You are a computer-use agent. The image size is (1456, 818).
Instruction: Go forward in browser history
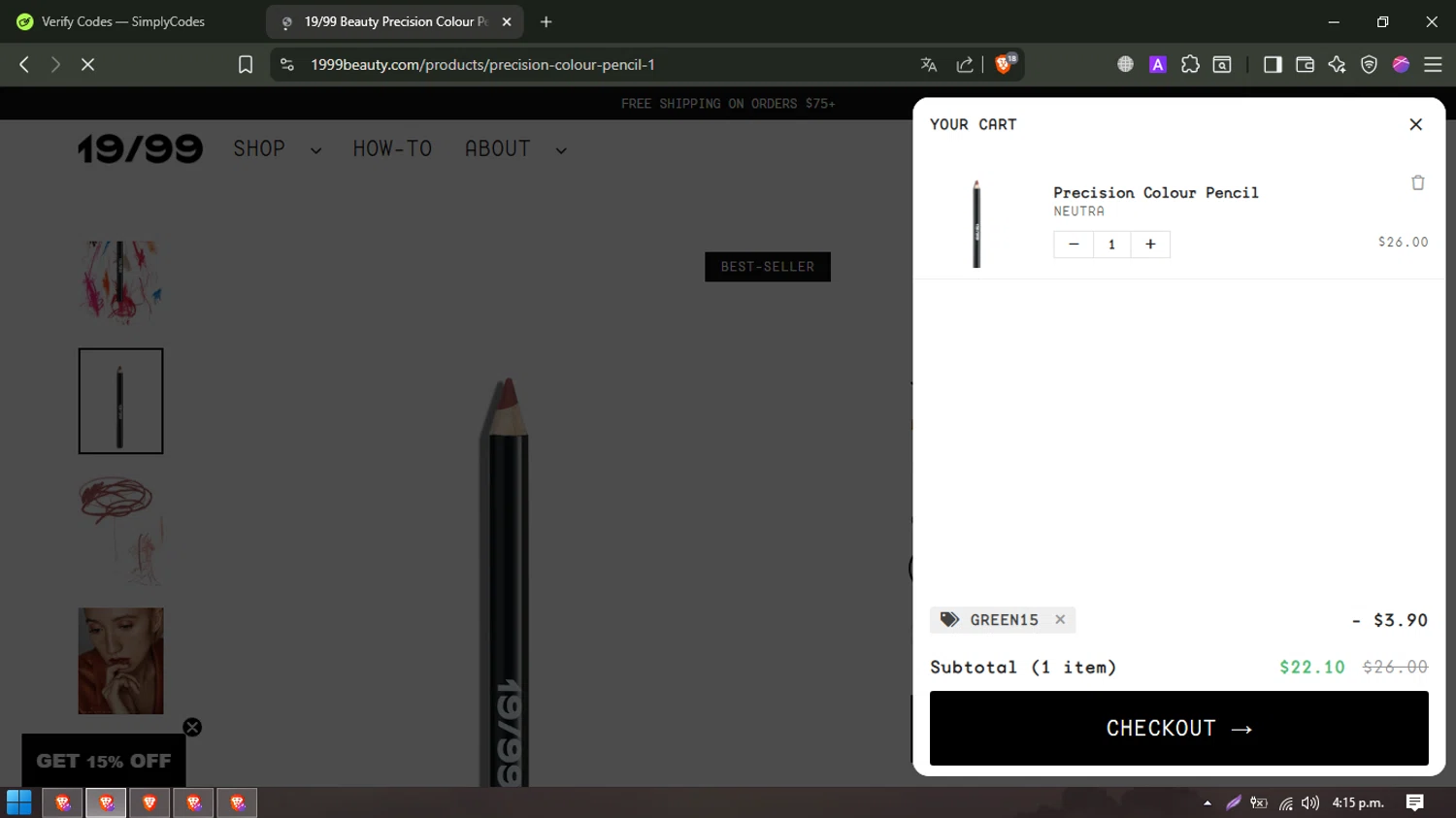pyautogui.click(x=55, y=64)
